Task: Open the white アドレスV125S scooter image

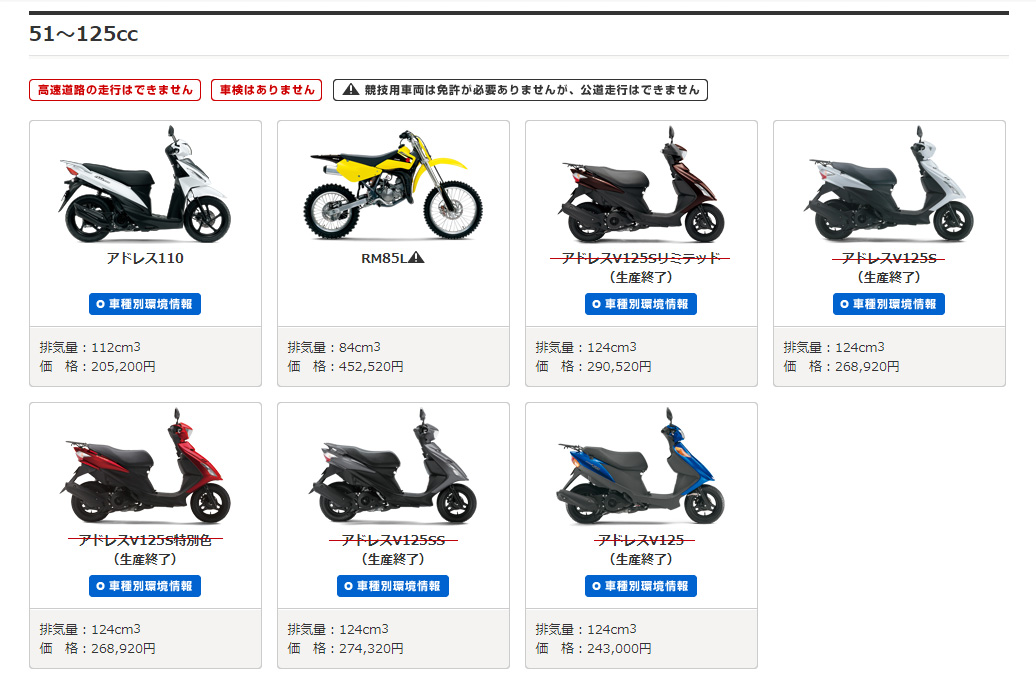Action: coord(889,184)
